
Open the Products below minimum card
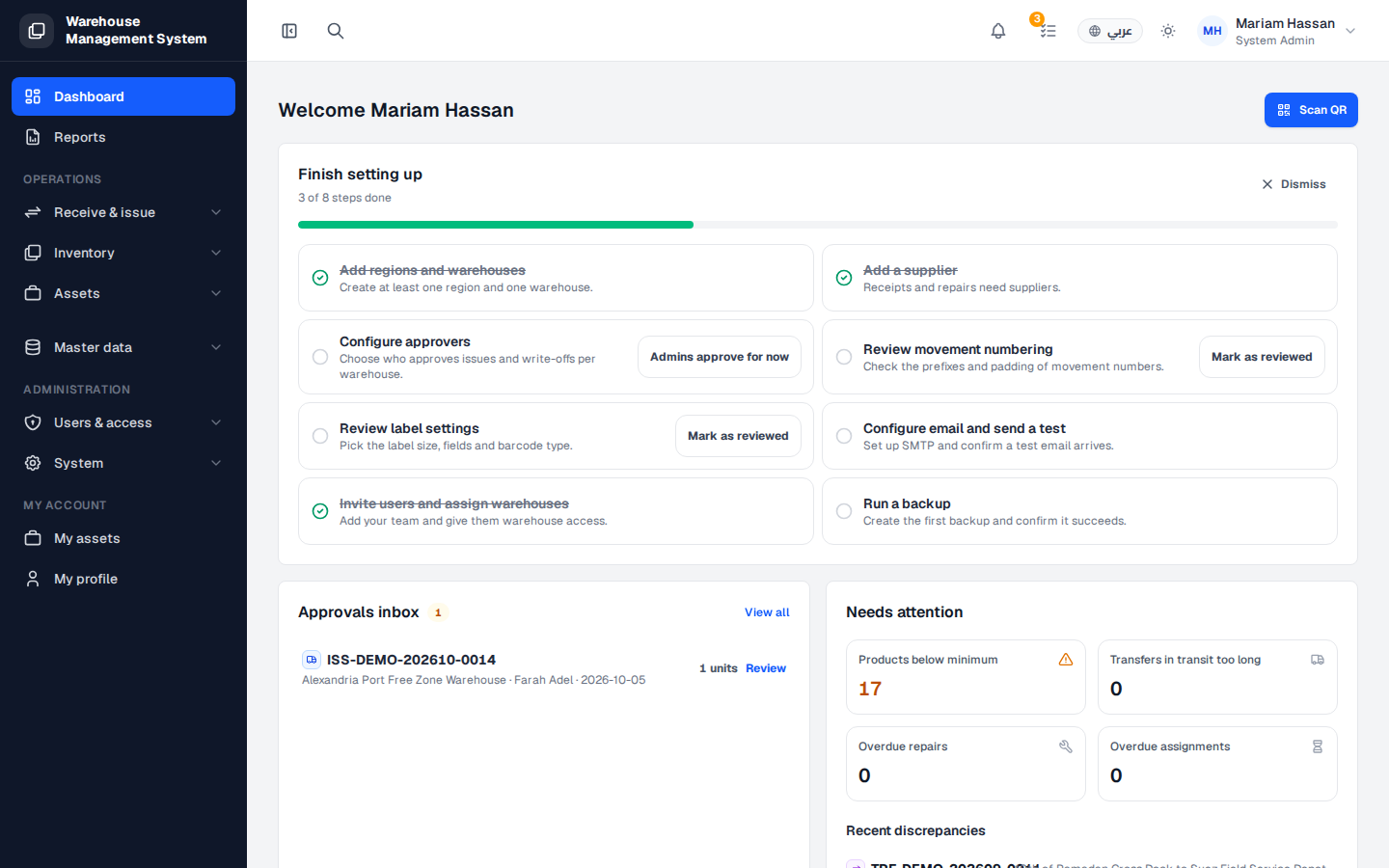966,677
